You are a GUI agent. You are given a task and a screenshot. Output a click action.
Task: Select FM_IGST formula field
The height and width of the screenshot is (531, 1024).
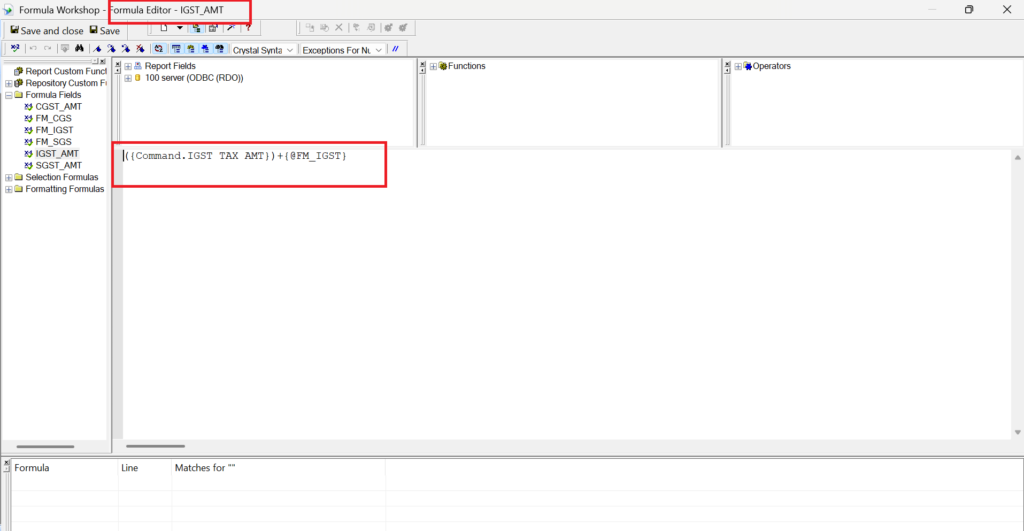pyautogui.click(x=54, y=130)
